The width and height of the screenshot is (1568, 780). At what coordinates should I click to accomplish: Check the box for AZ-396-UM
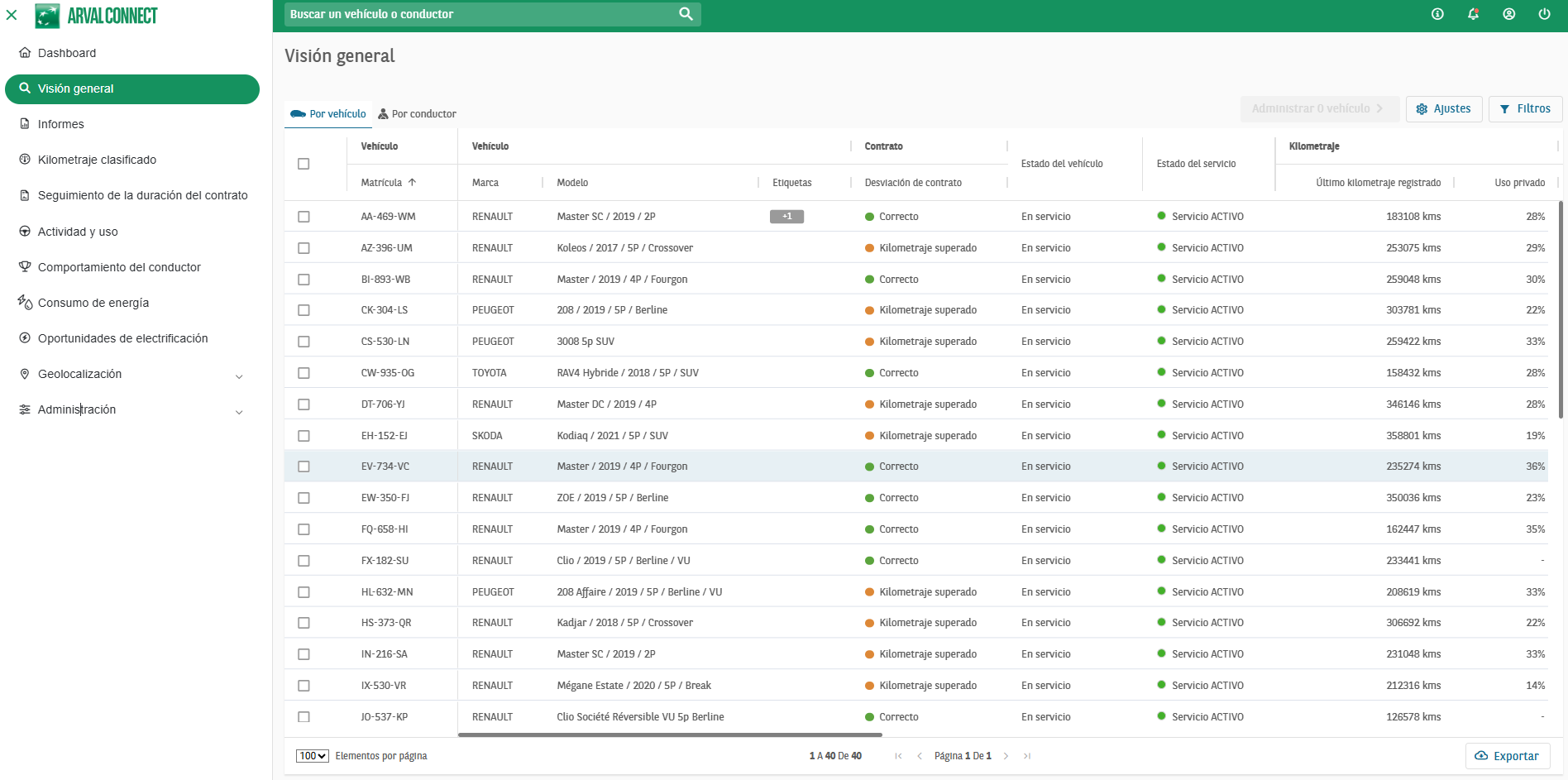[304, 248]
